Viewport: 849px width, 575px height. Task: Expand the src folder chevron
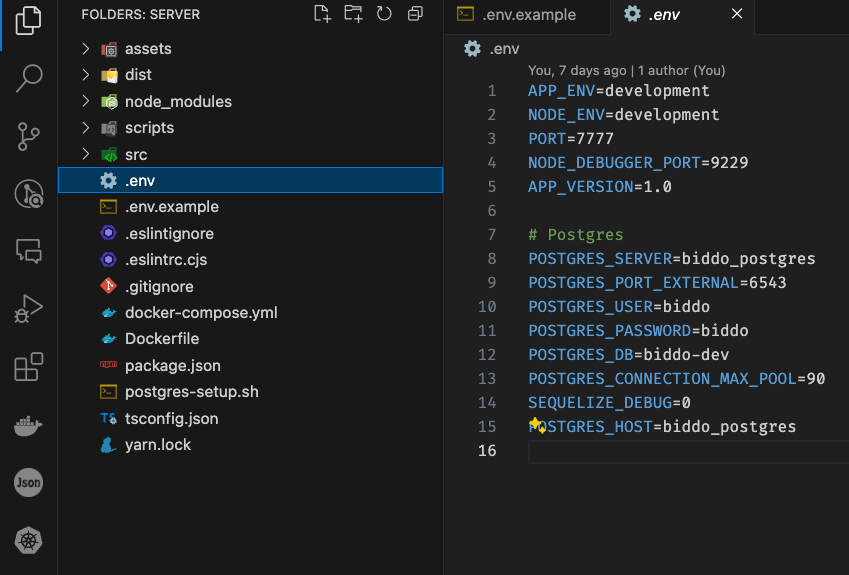(86, 154)
